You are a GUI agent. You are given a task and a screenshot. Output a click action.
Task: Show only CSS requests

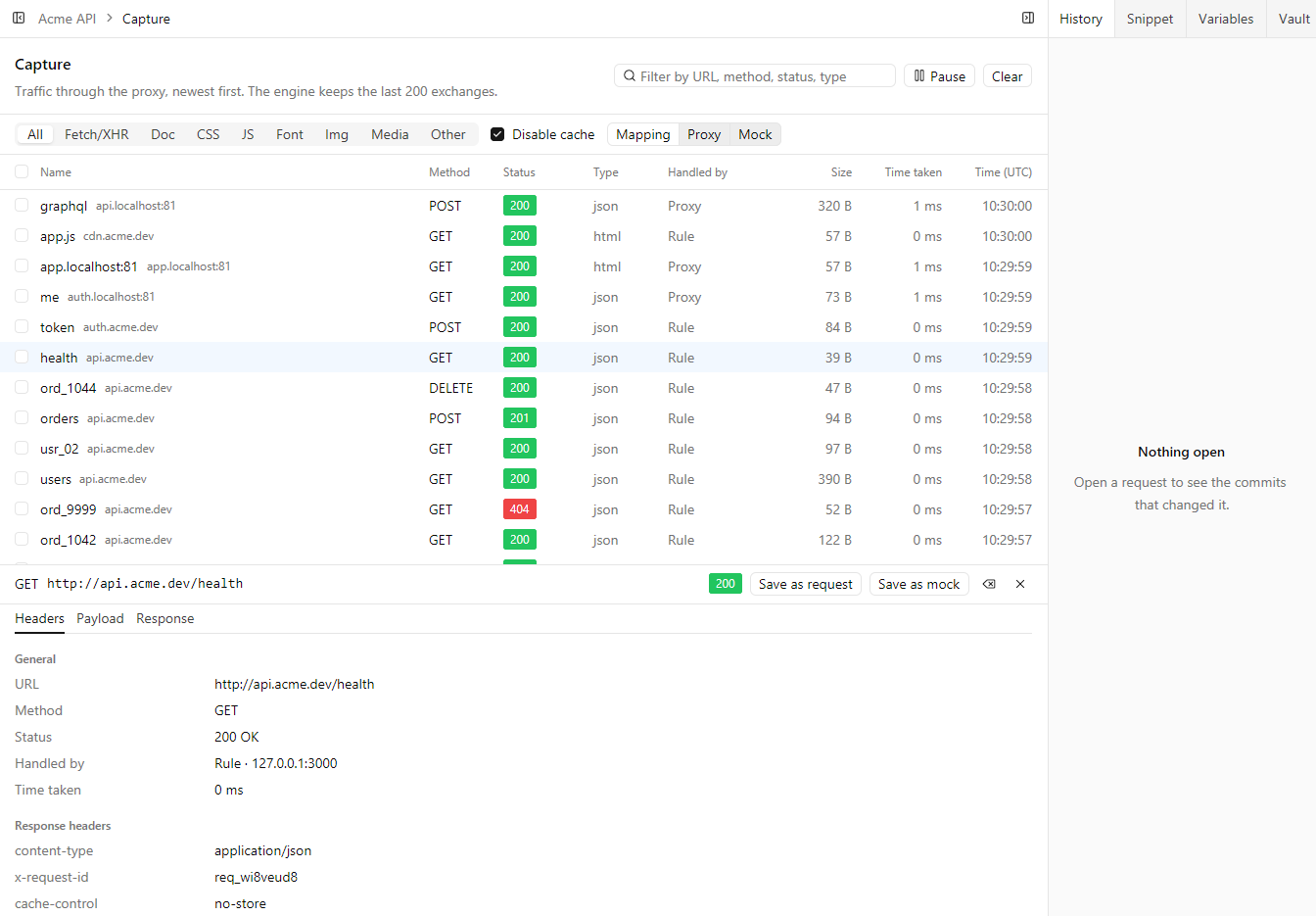208,134
